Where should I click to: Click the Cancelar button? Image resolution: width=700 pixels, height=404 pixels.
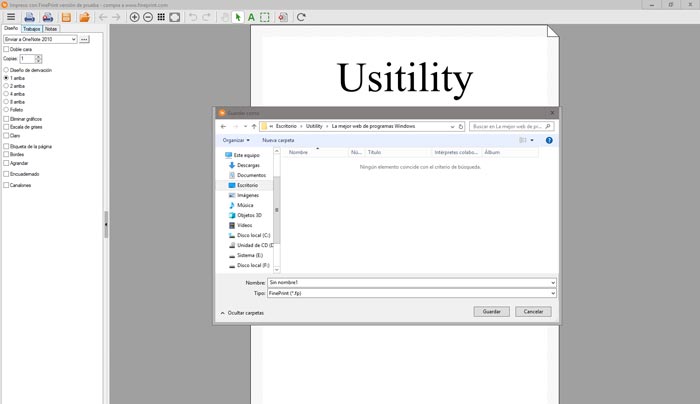pyautogui.click(x=533, y=312)
